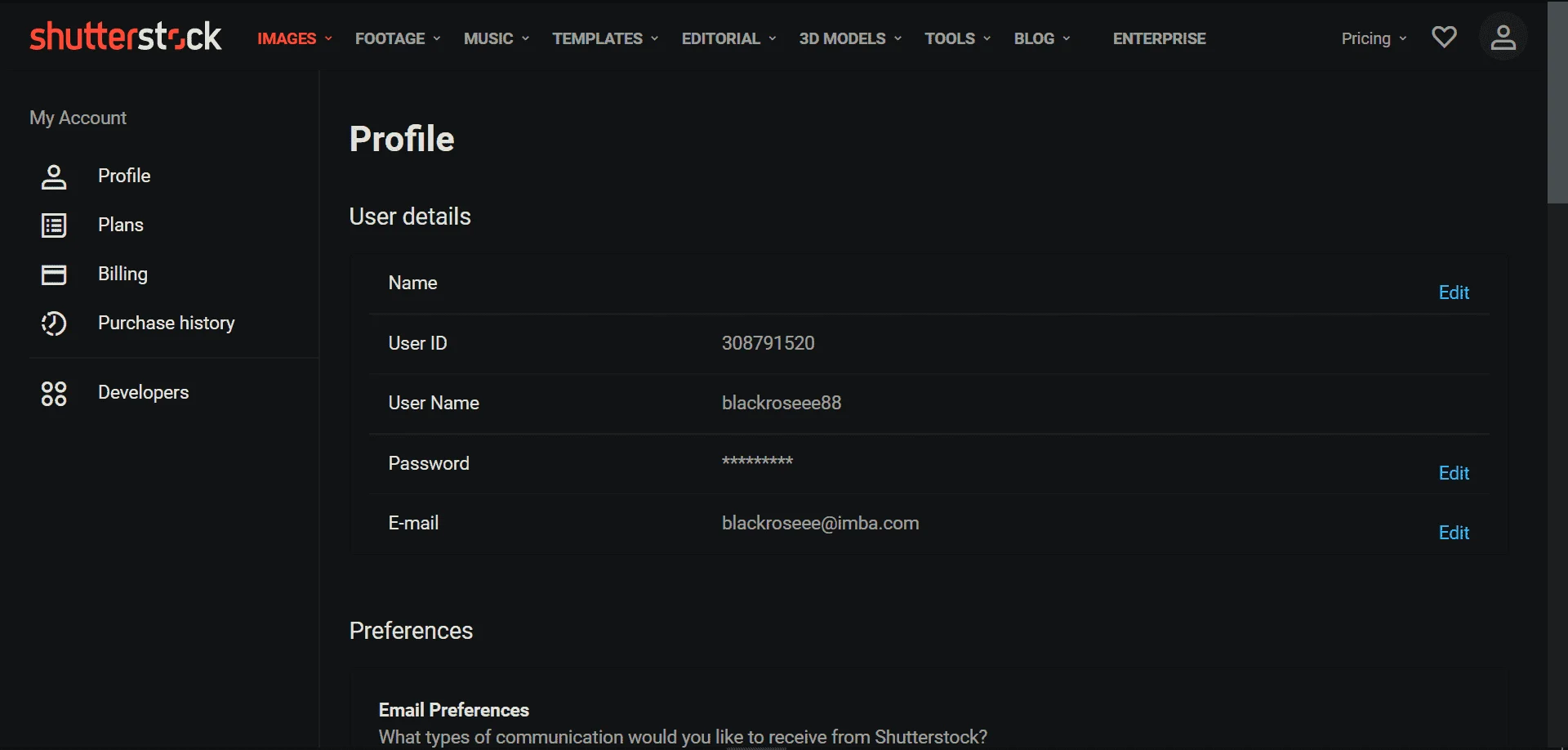Open the Enterprise menu item

1159,38
